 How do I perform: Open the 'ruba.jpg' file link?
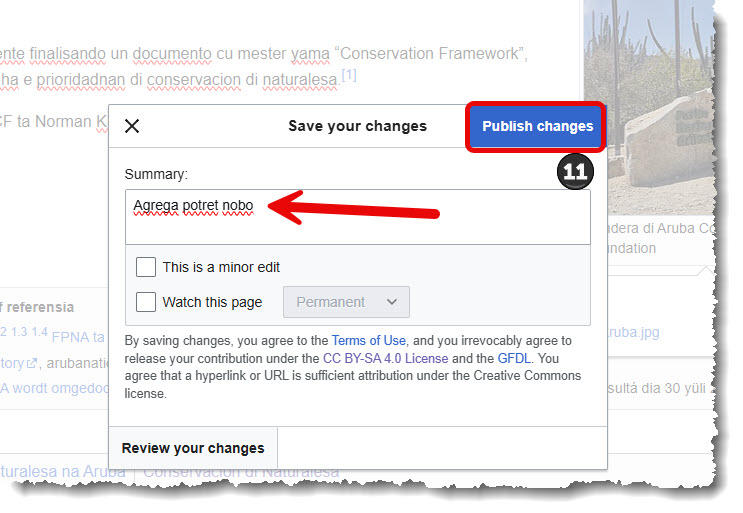pyautogui.click(x=633, y=332)
